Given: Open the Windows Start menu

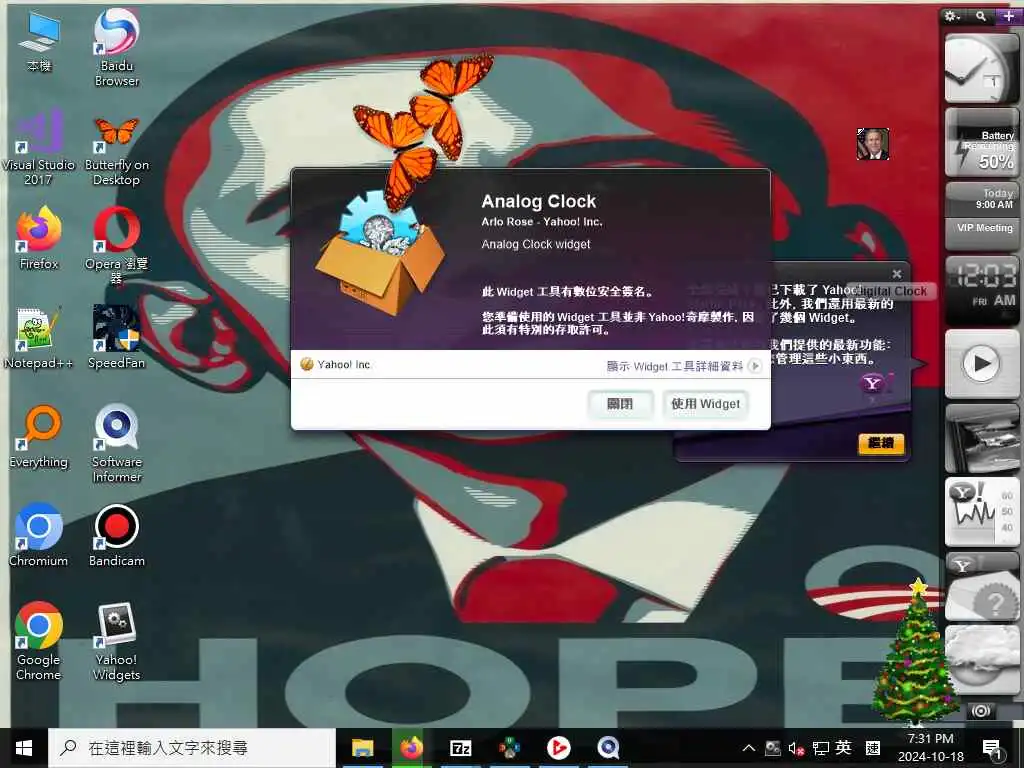Looking at the screenshot, I should click(x=24, y=748).
